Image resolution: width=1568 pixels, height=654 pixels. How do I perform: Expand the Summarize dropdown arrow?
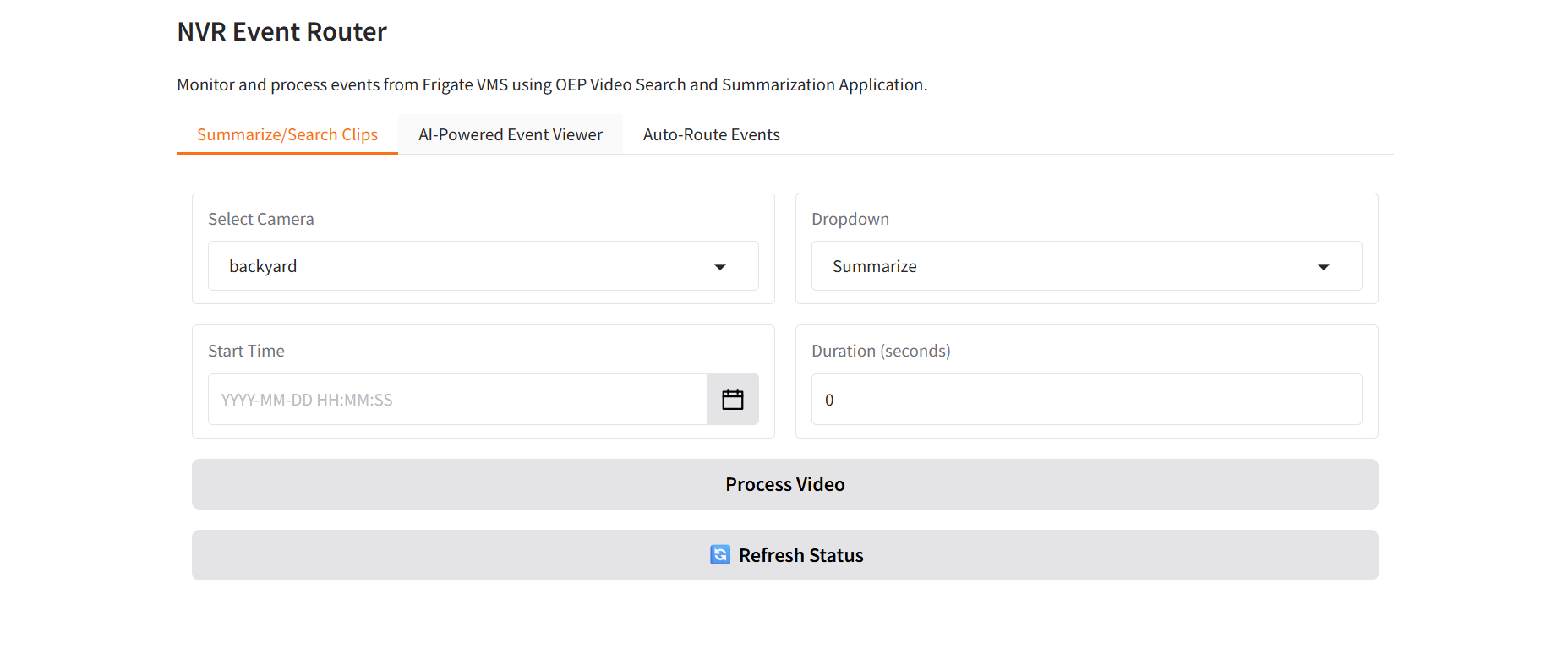[1323, 267]
